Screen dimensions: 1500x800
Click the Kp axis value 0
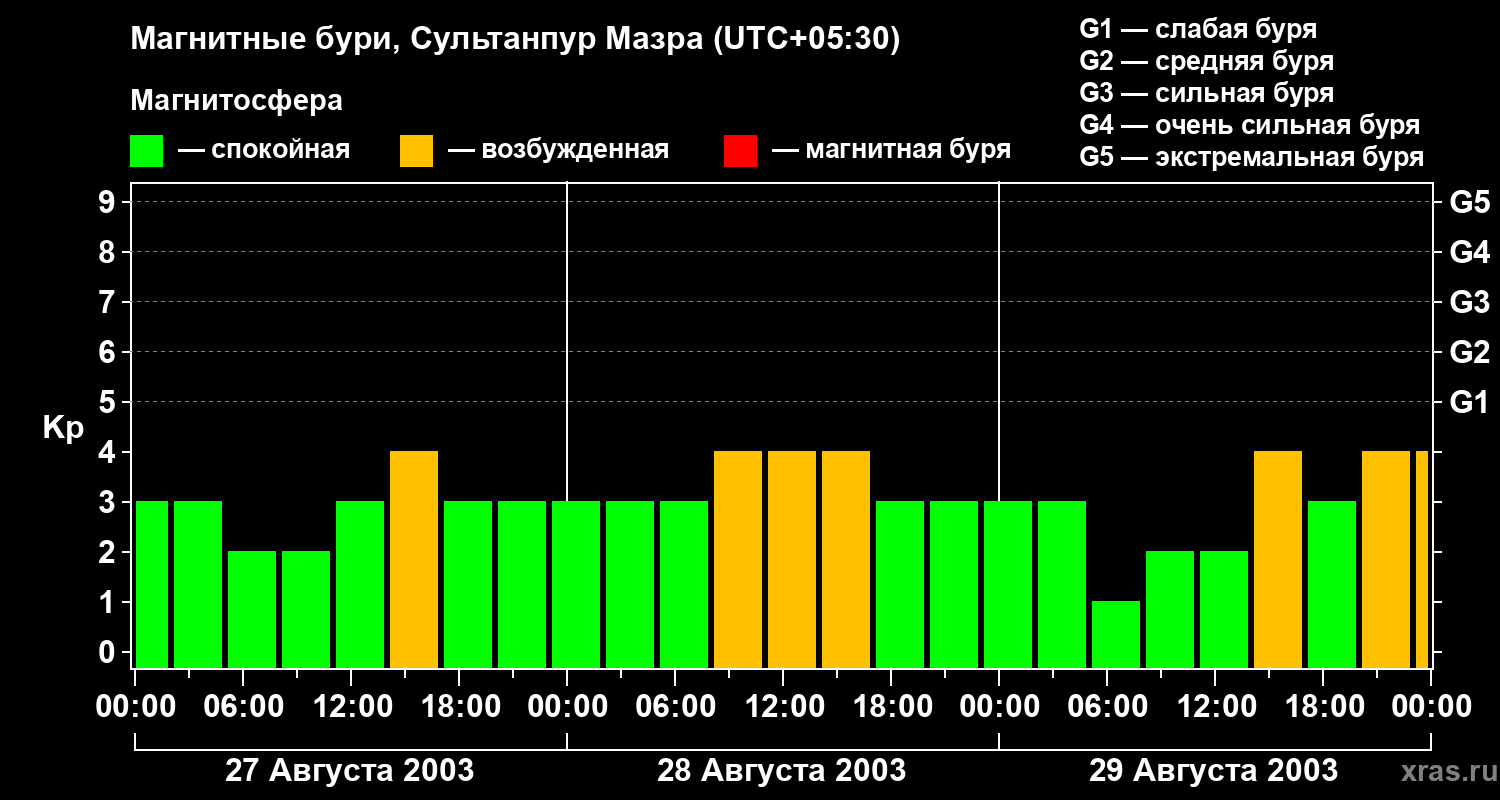pos(109,652)
